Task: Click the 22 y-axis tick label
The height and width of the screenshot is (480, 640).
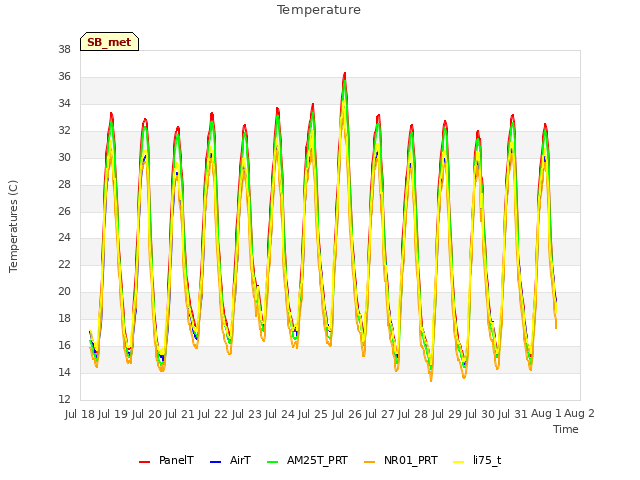Action: click(x=64, y=264)
